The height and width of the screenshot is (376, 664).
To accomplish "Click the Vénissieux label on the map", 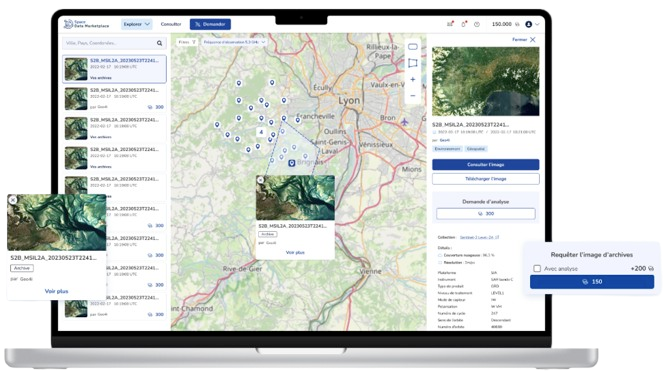I will [x=376, y=144].
